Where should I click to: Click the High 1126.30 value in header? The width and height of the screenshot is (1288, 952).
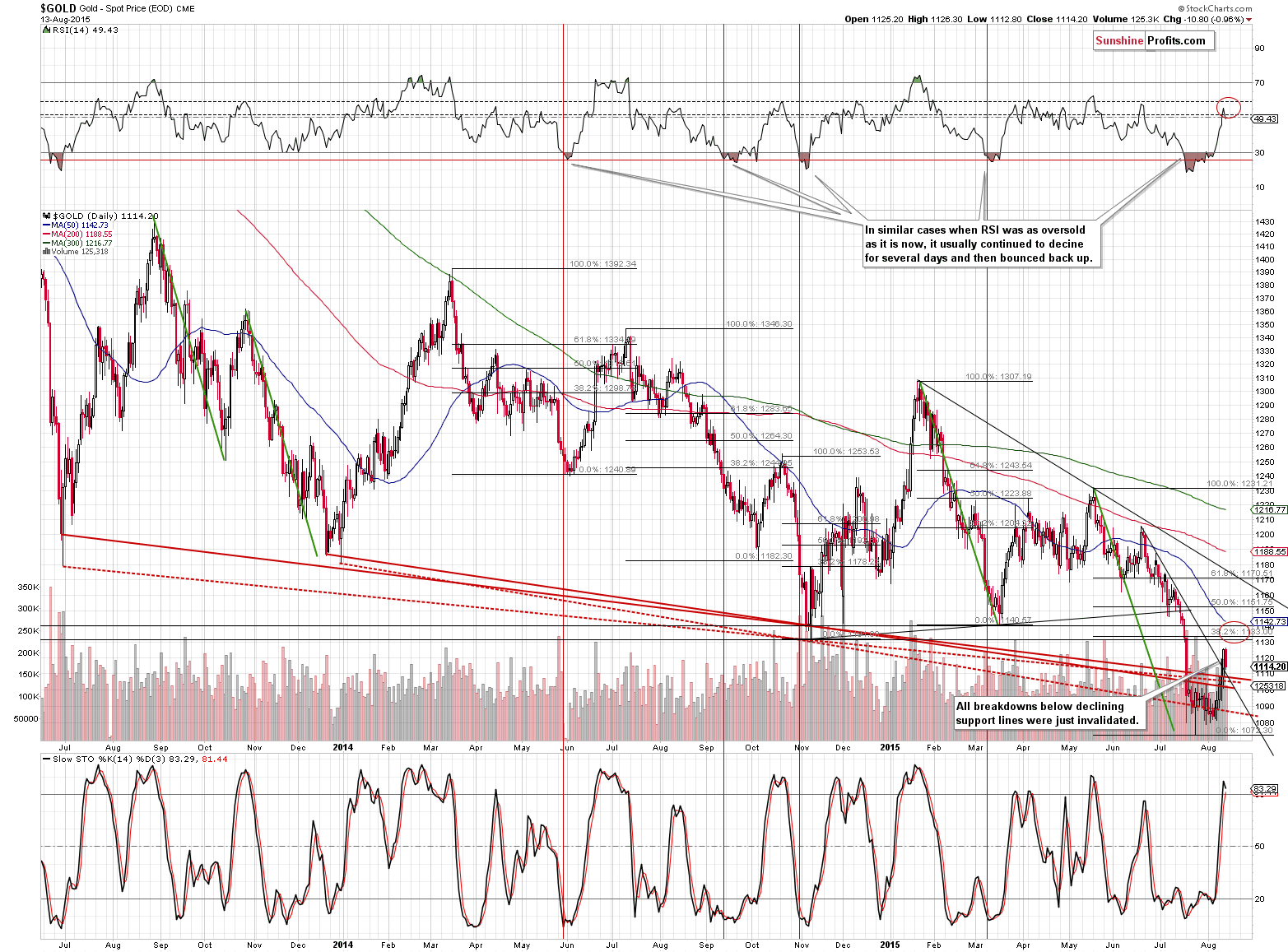935,19
